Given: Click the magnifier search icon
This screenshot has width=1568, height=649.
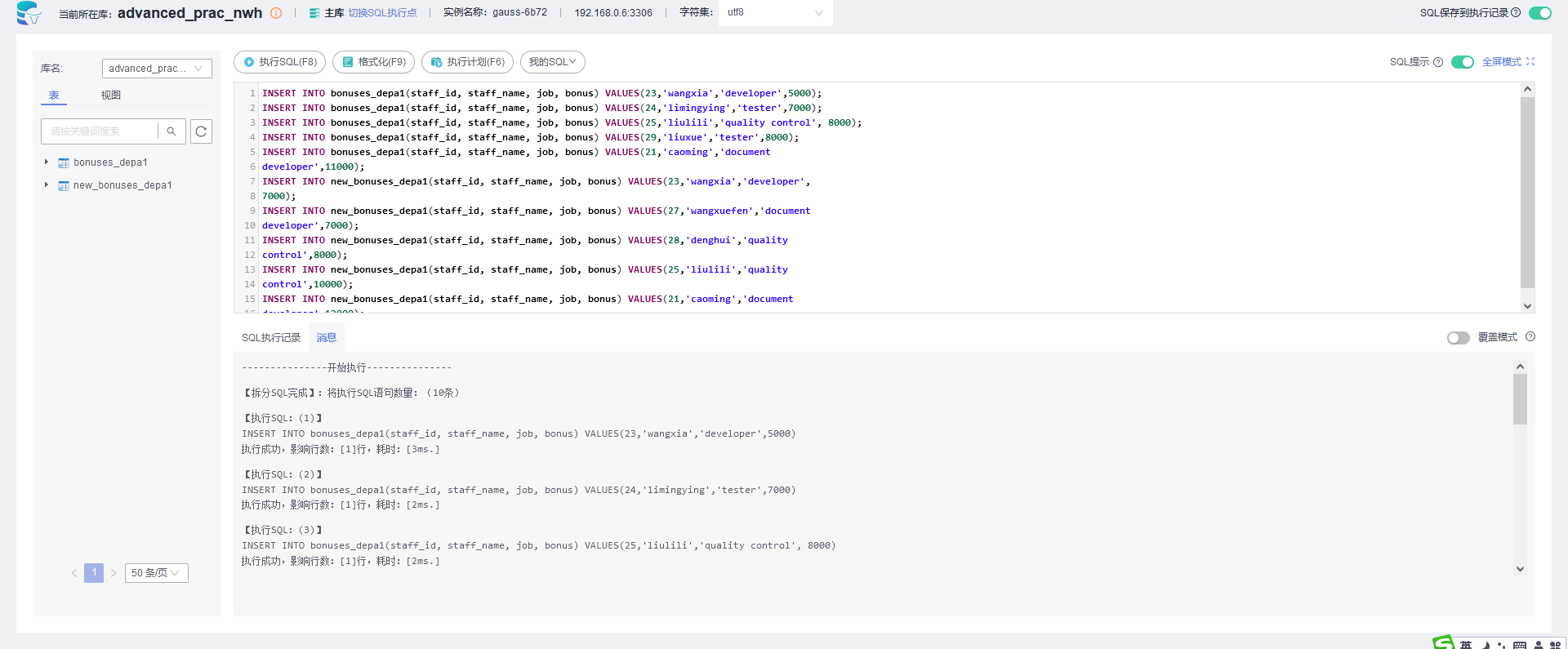Looking at the screenshot, I should point(171,131).
